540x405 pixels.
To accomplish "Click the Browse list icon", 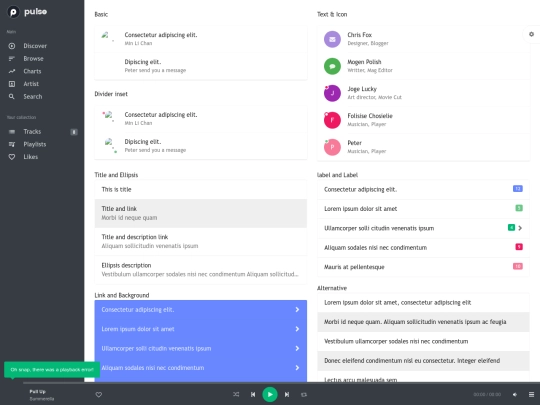I will click(12, 59).
